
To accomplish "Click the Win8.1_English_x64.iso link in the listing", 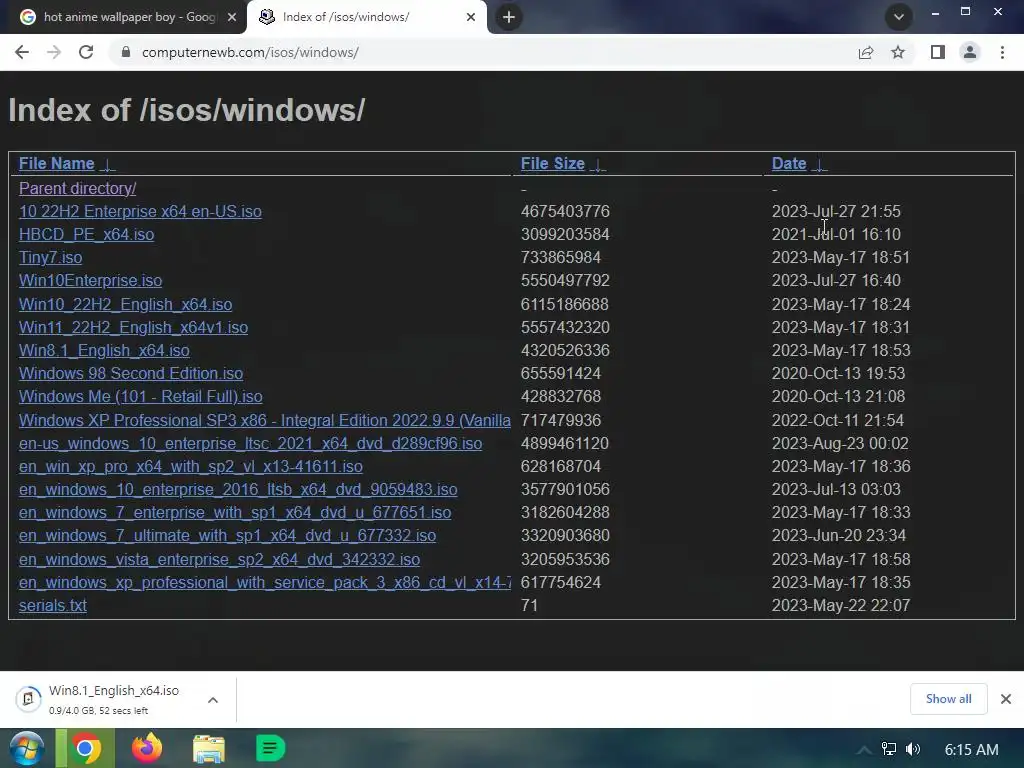I will pos(104,350).
